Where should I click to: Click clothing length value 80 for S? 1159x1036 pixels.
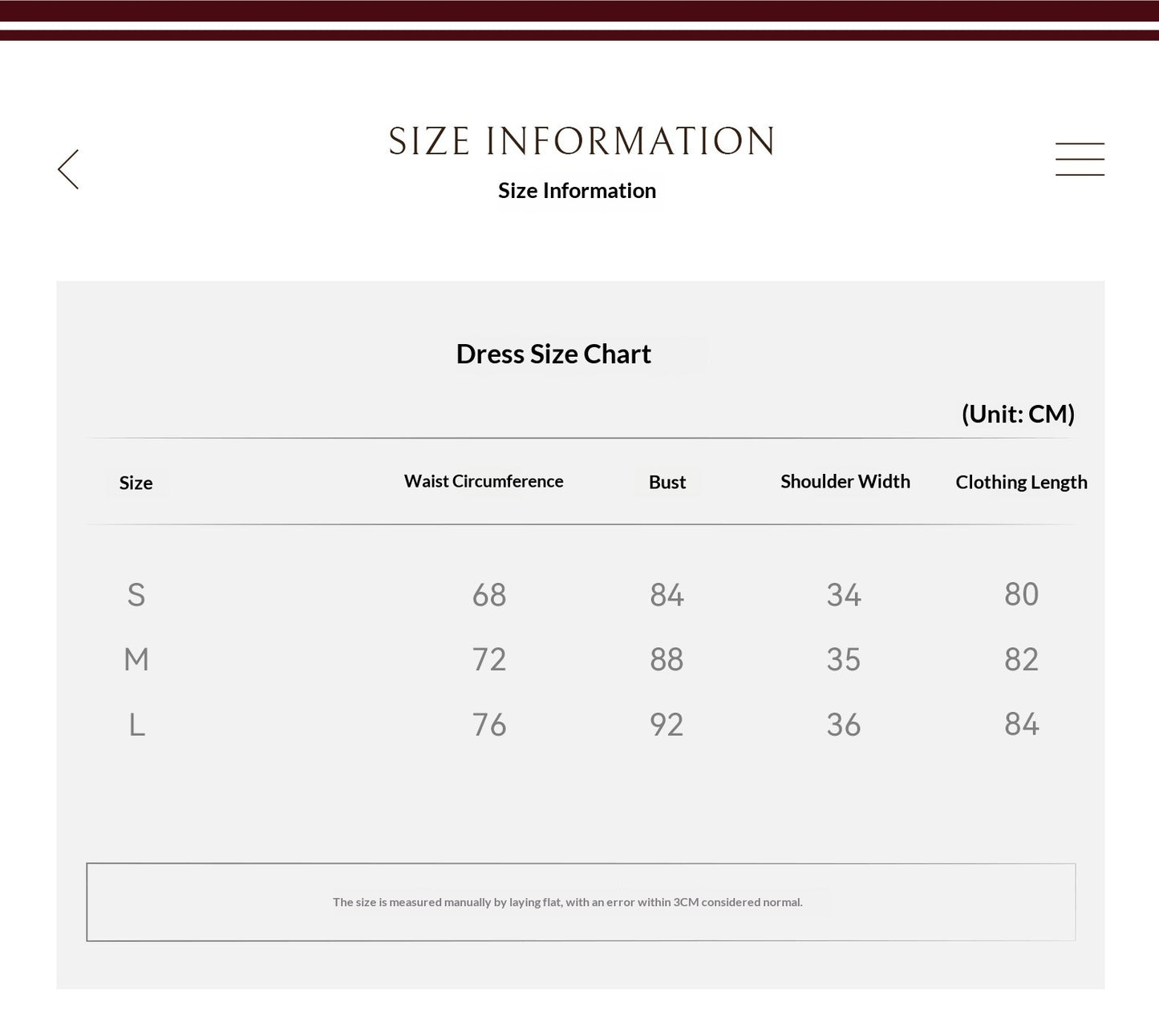click(x=1021, y=594)
